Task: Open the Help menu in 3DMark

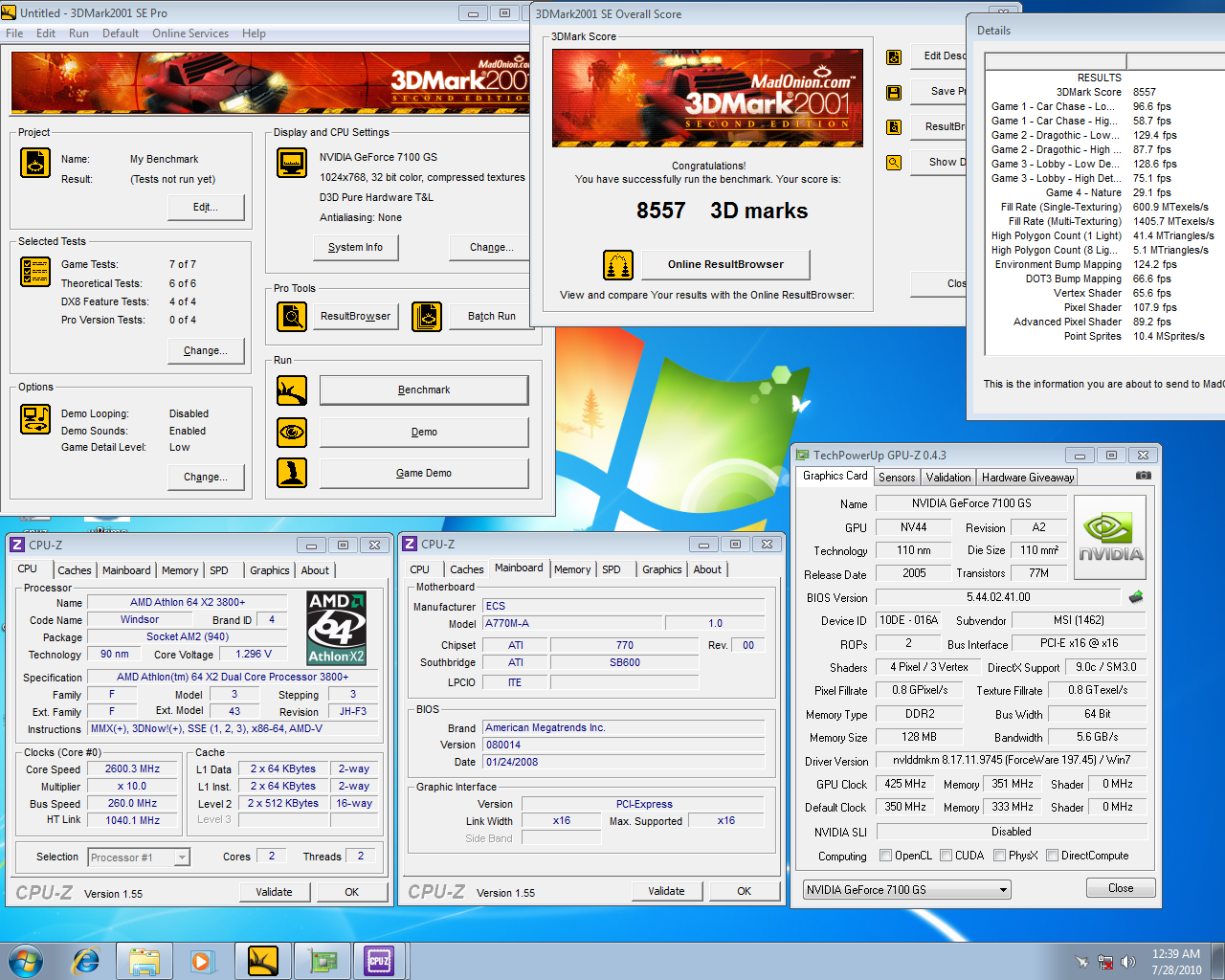Action: [x=254, y=33]
